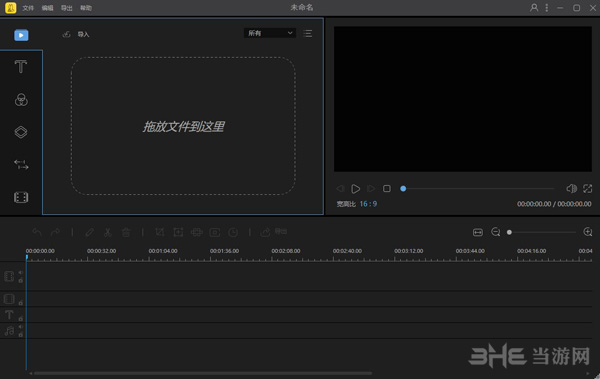
Task: Click the blue playhead marker at 00:00:00.00
Action: click(27, 257)
